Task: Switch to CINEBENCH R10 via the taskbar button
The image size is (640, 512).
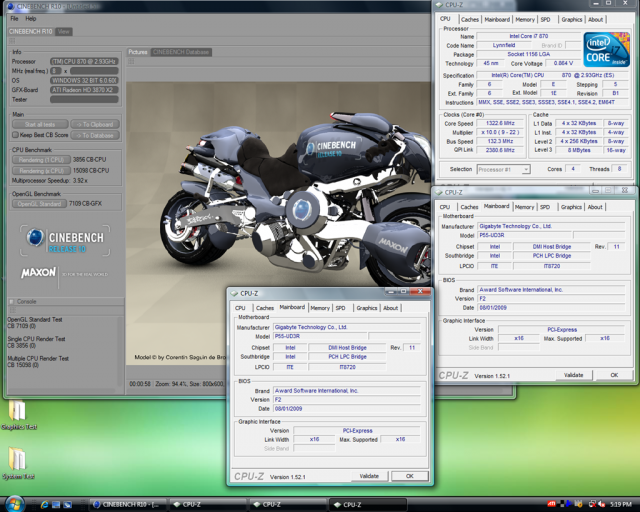Action: [x=127, y=505]
